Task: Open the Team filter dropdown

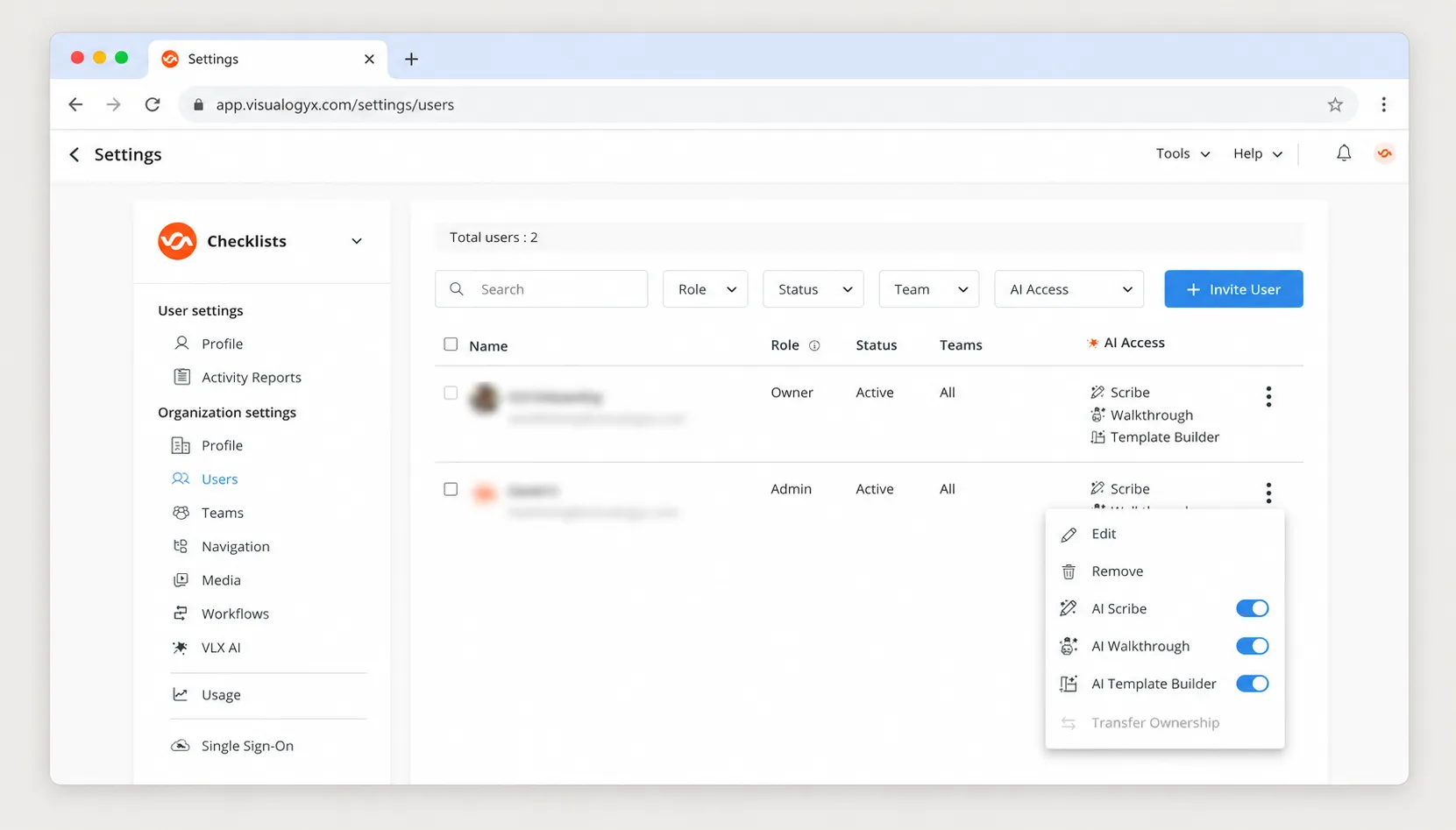Action: pos(928,289)
